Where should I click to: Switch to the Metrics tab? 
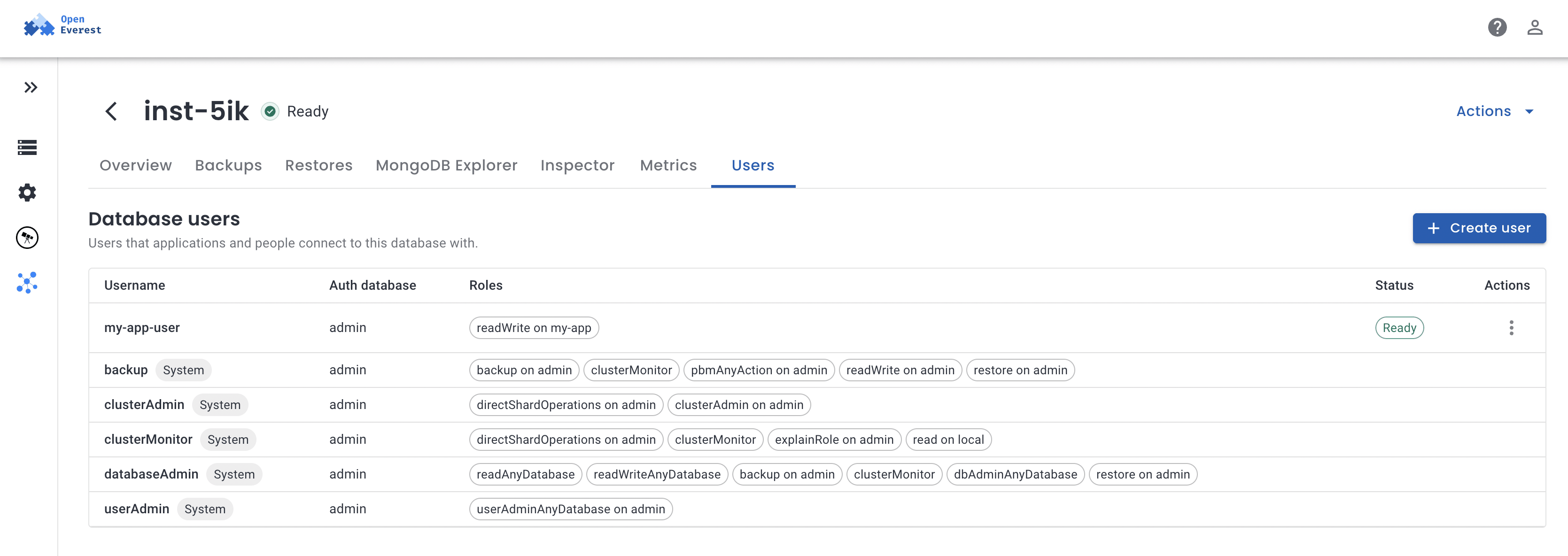point(668,165)
